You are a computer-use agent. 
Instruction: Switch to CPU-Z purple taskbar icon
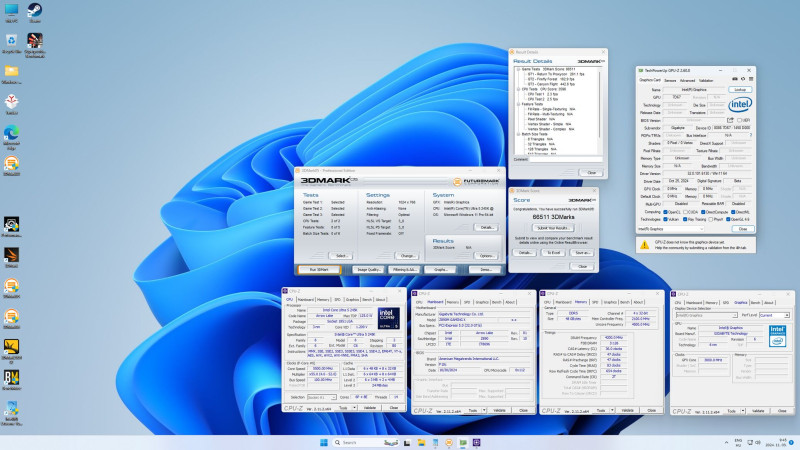click(477, 442)
